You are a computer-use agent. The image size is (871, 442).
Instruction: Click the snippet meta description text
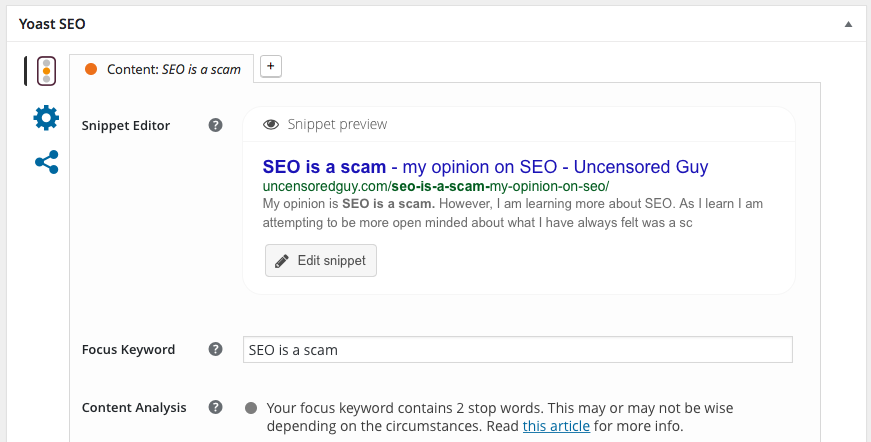[x=513, y=213]
